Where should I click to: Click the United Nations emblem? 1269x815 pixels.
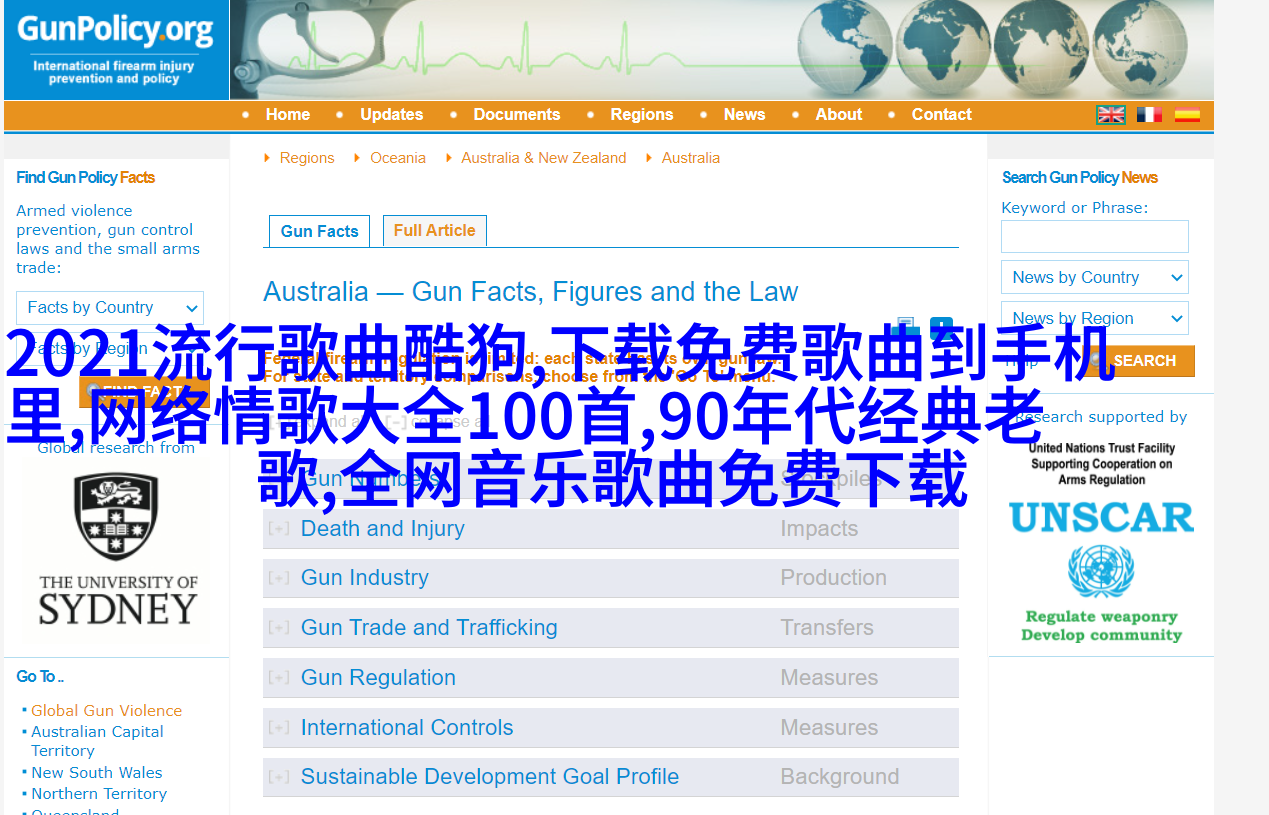(x=1101, y=572)
